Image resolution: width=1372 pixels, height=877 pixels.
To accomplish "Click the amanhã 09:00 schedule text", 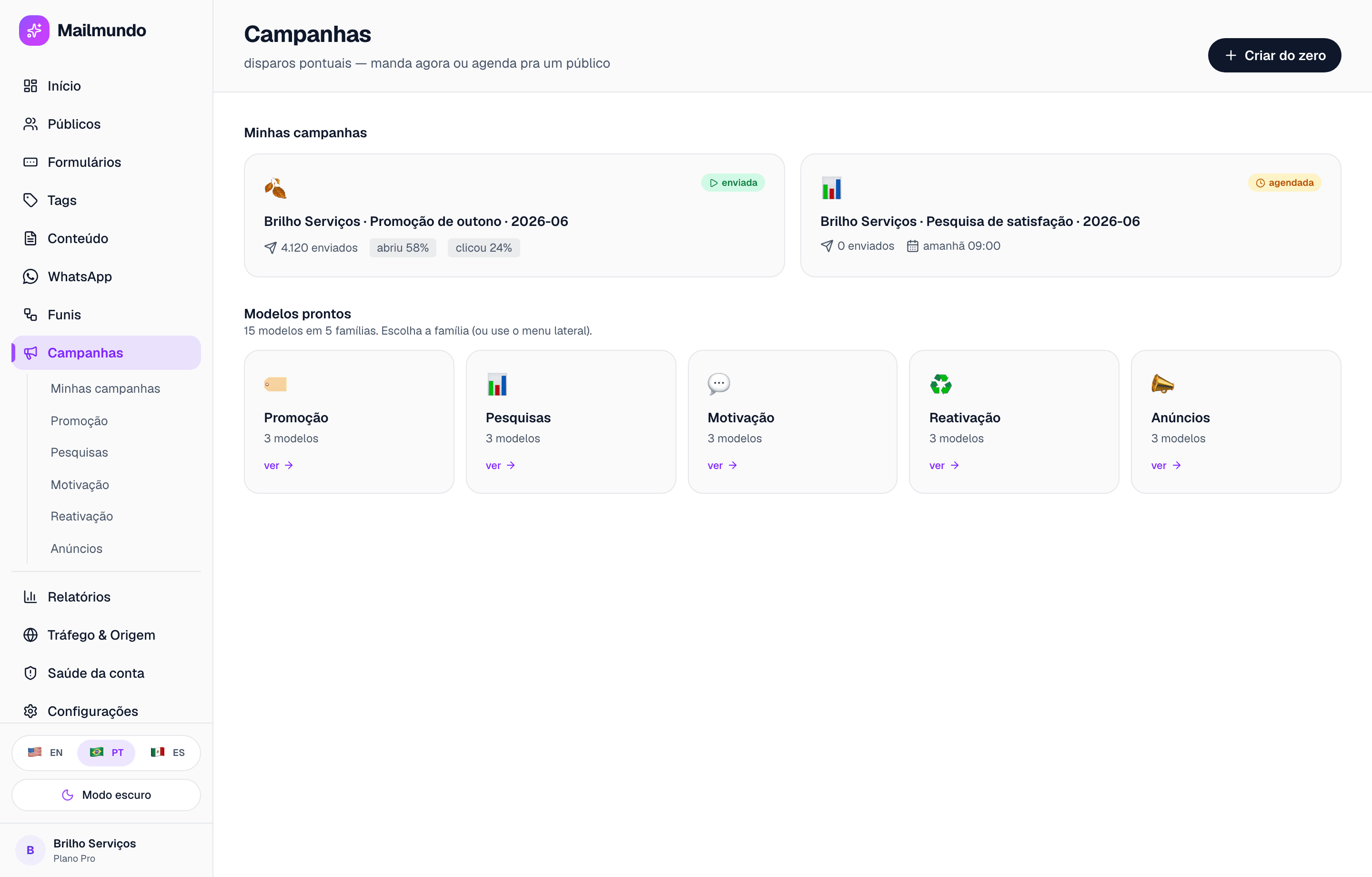I will point(962,246).
